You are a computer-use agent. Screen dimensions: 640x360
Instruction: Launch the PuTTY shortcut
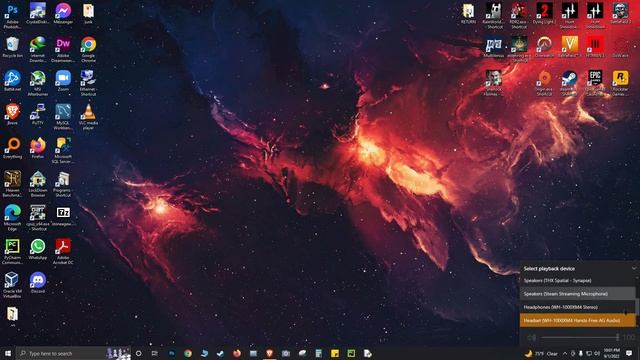38,114
